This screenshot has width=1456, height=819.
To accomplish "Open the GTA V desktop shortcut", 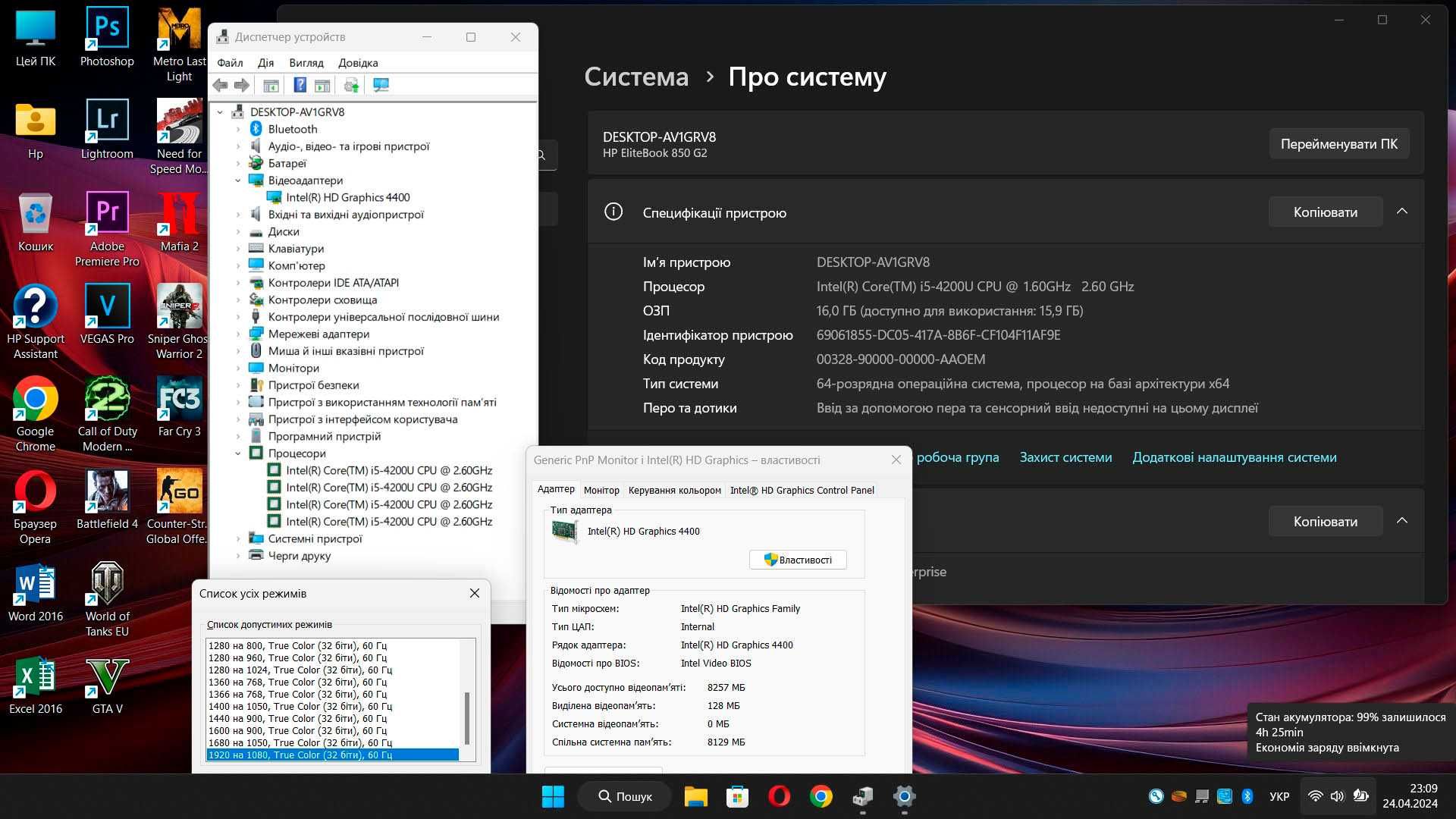I will pos(107,685).
